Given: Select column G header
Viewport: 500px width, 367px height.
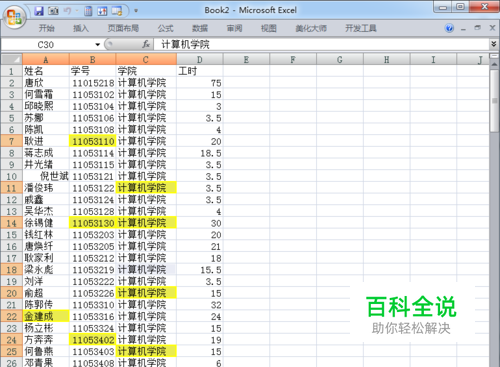Looking at the screenshot, I should (x=340, y=59).
